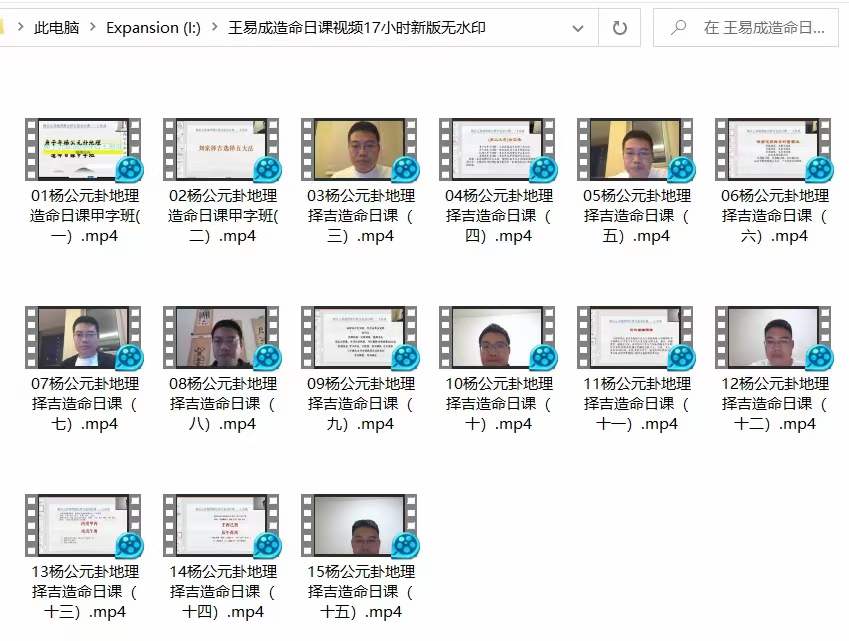
Task: Navigate to 此电脑 in breadcrumb path
Action: tap(55, 28)
